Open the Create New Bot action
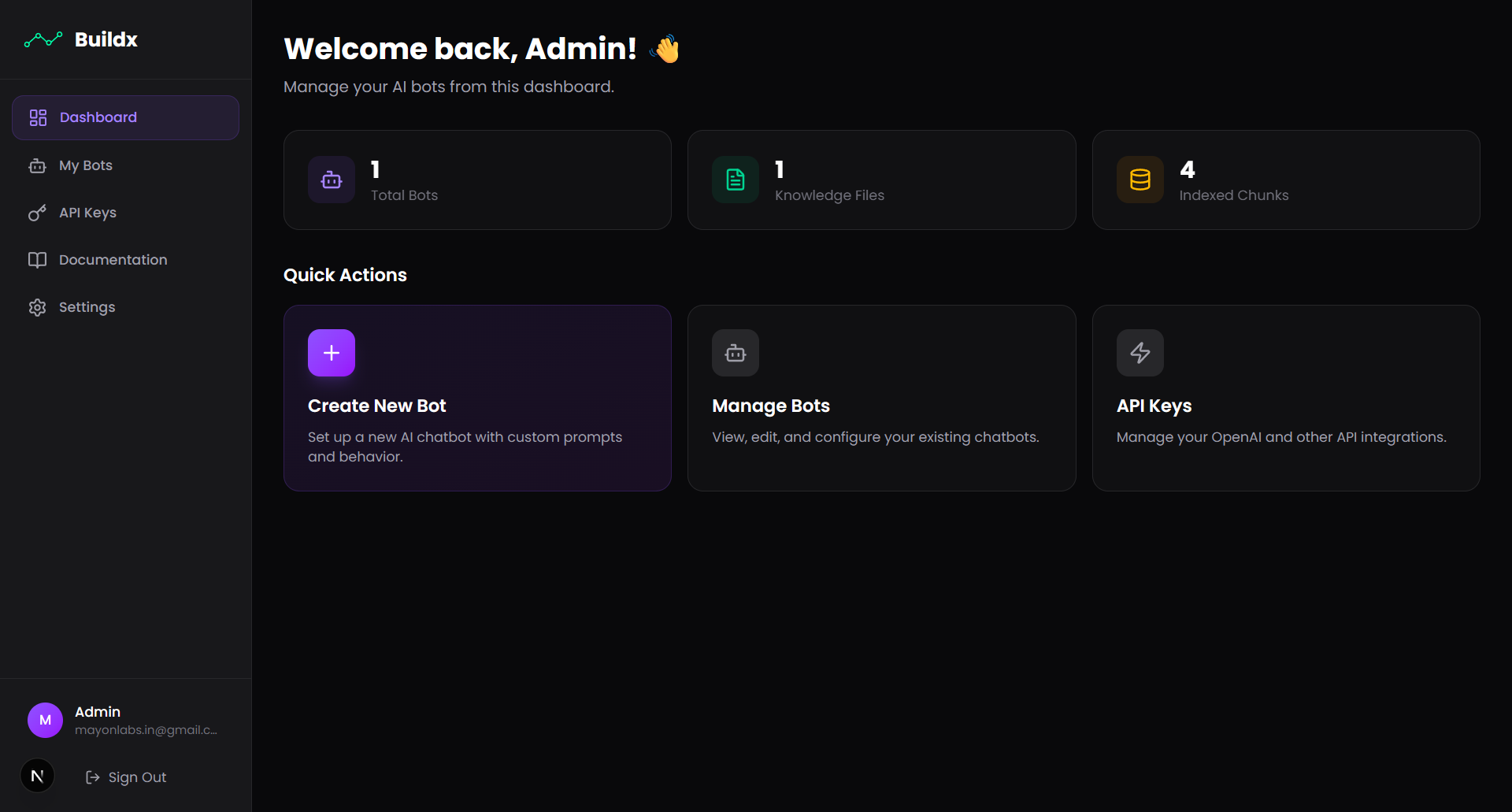The width and height of the screenshot is (1512, 812). coord(477,398)
